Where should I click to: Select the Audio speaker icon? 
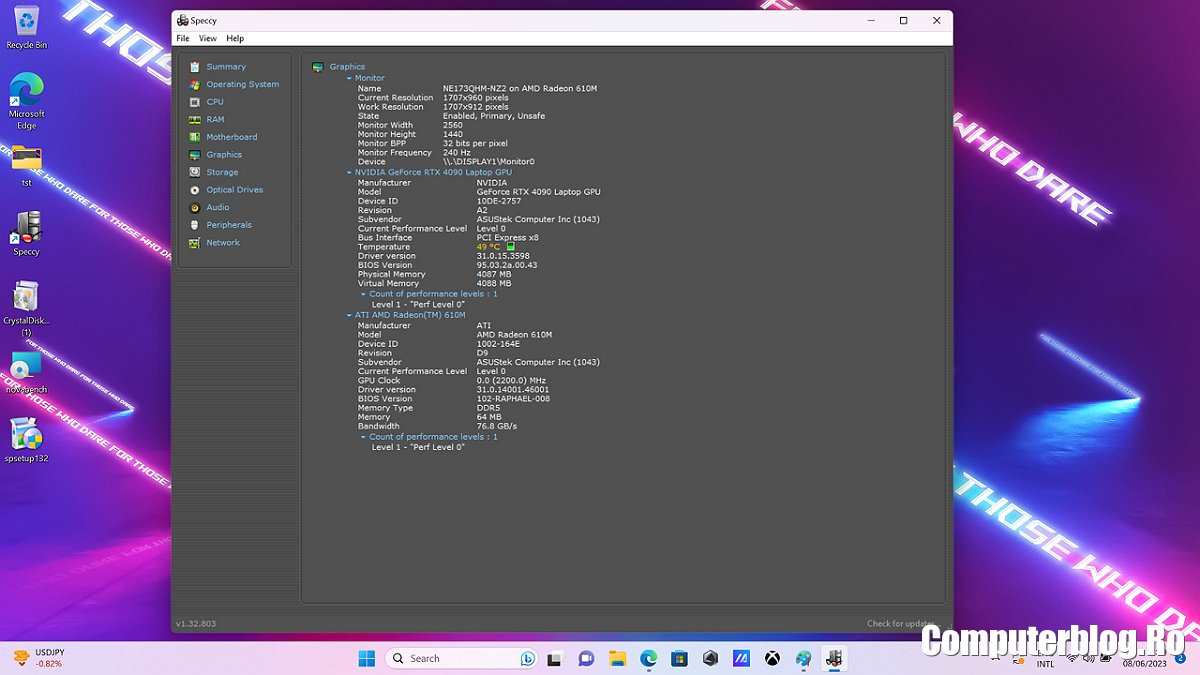pos(195,208)
